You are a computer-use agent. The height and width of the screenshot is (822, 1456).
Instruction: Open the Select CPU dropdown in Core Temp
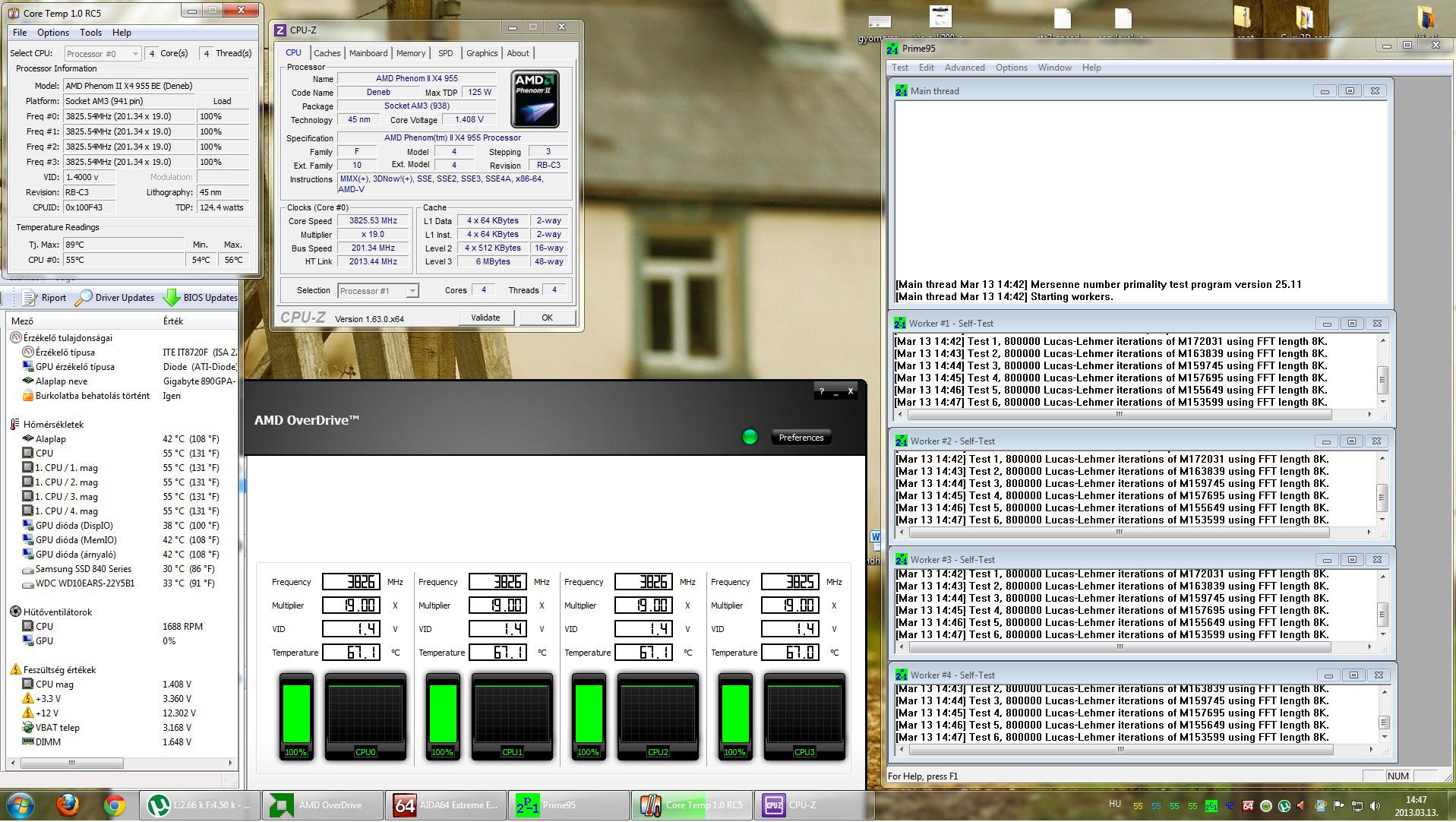pos(103,53)
